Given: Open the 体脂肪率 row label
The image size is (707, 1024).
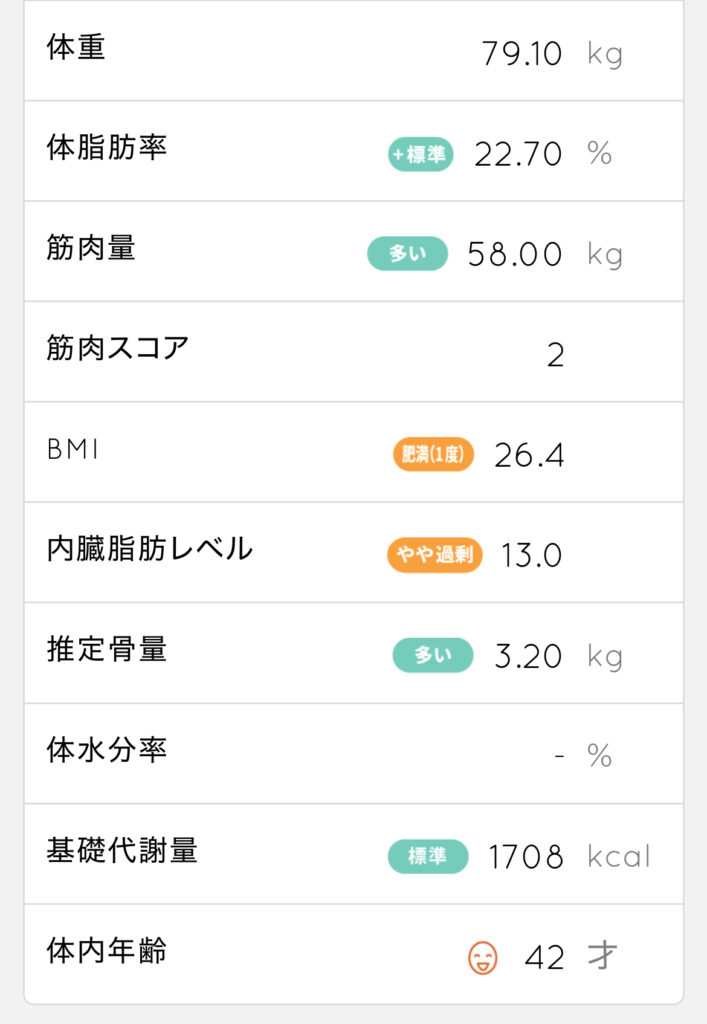Looking at the screenshot, I should 106,148.
